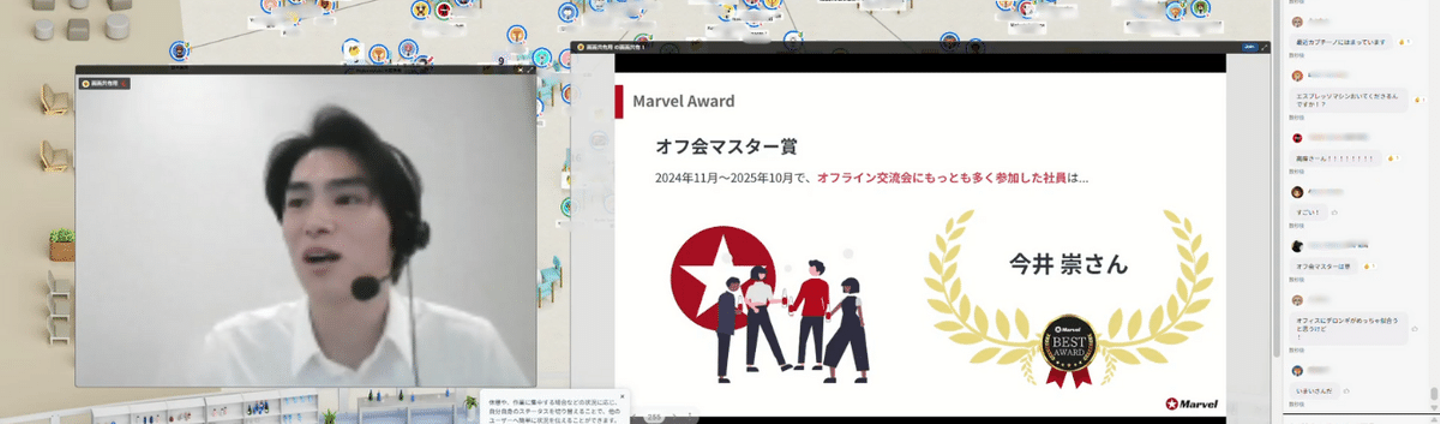
Task: Like the いまいさんだ chat message
Action: (x=1347, y=390)
